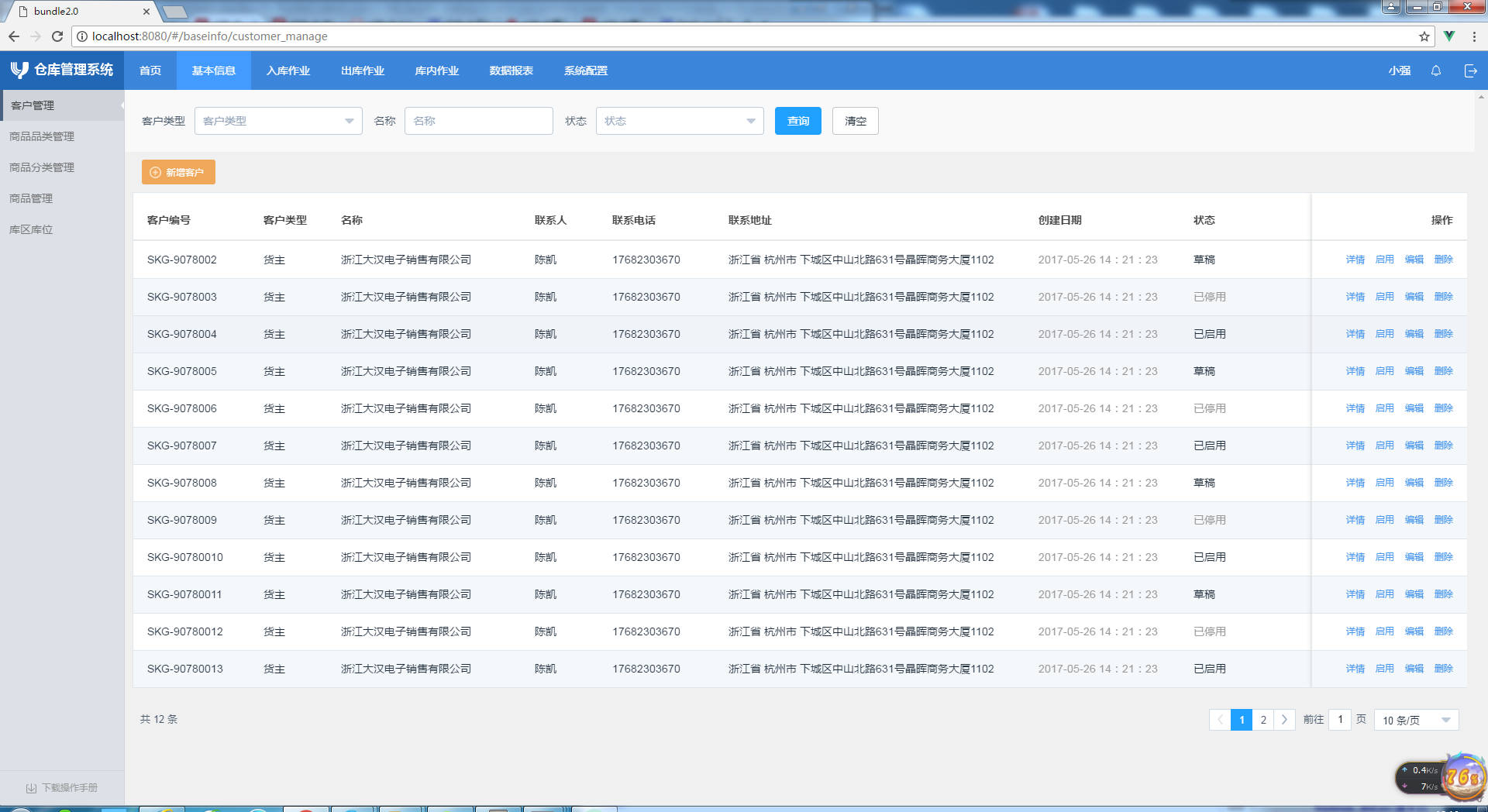Switch to the 入库作业 nav tab
This screenshot has height=812, width=1488.
[x=288, y=71]
